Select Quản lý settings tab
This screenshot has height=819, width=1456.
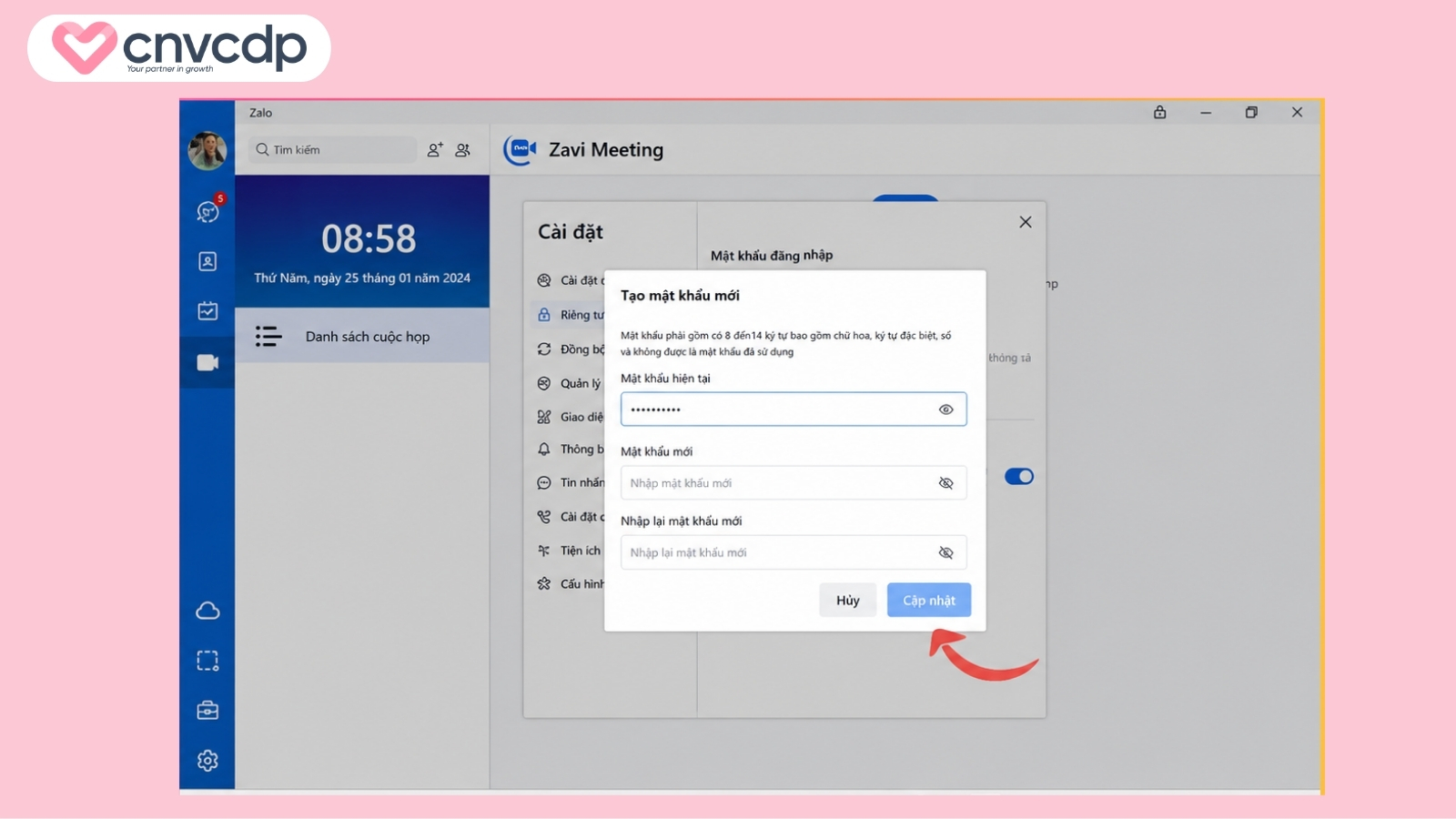tap(570, 383)
